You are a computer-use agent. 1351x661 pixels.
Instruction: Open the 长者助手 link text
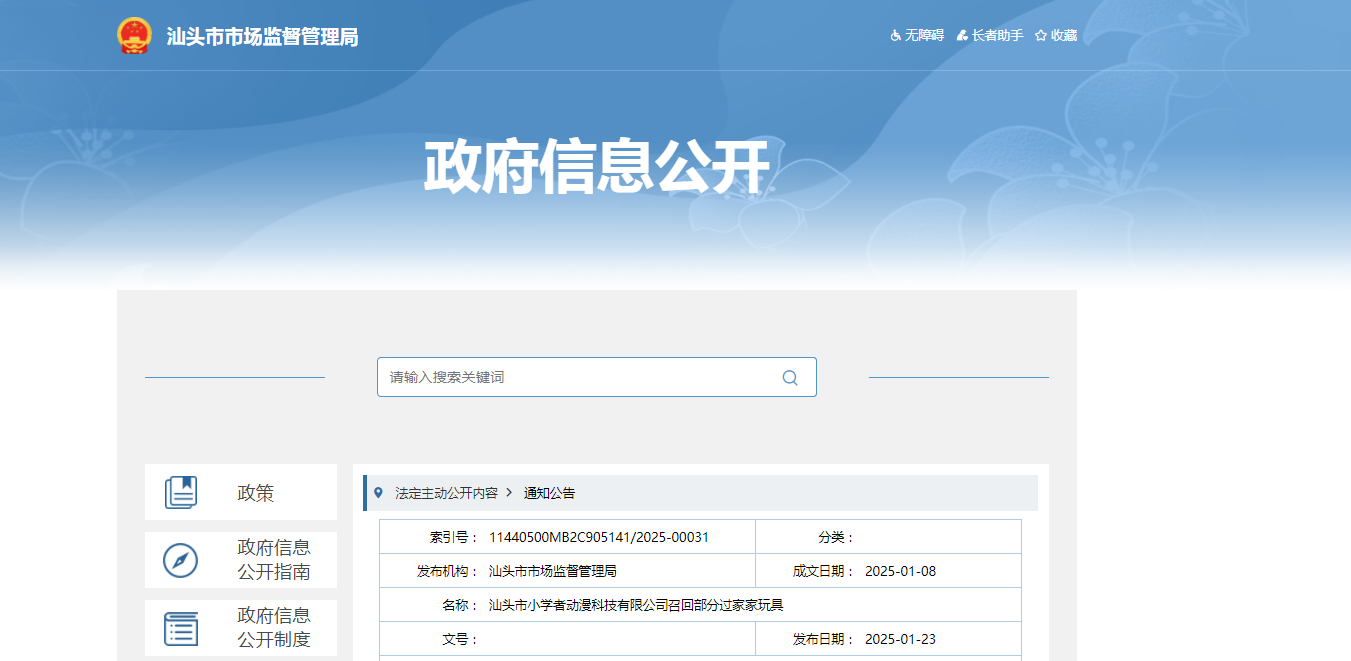coord(997,36)
